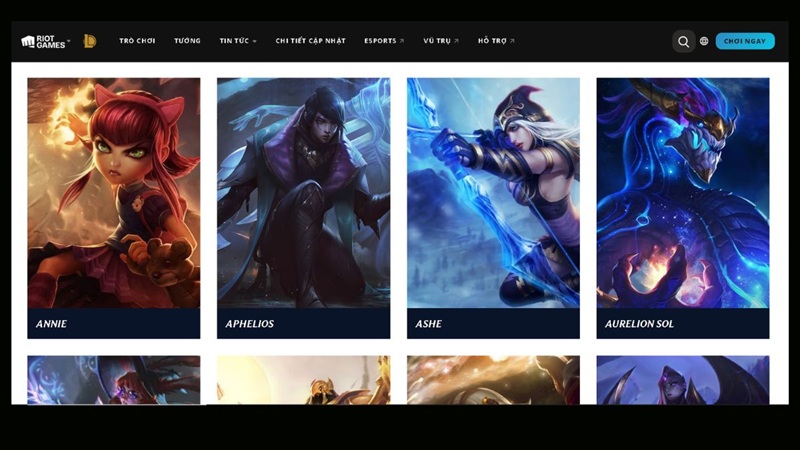This screenshot has width=800, height=450.
Task: Open second-row champion card below Aurelion Sol
Action: click(x=683, y=380)
